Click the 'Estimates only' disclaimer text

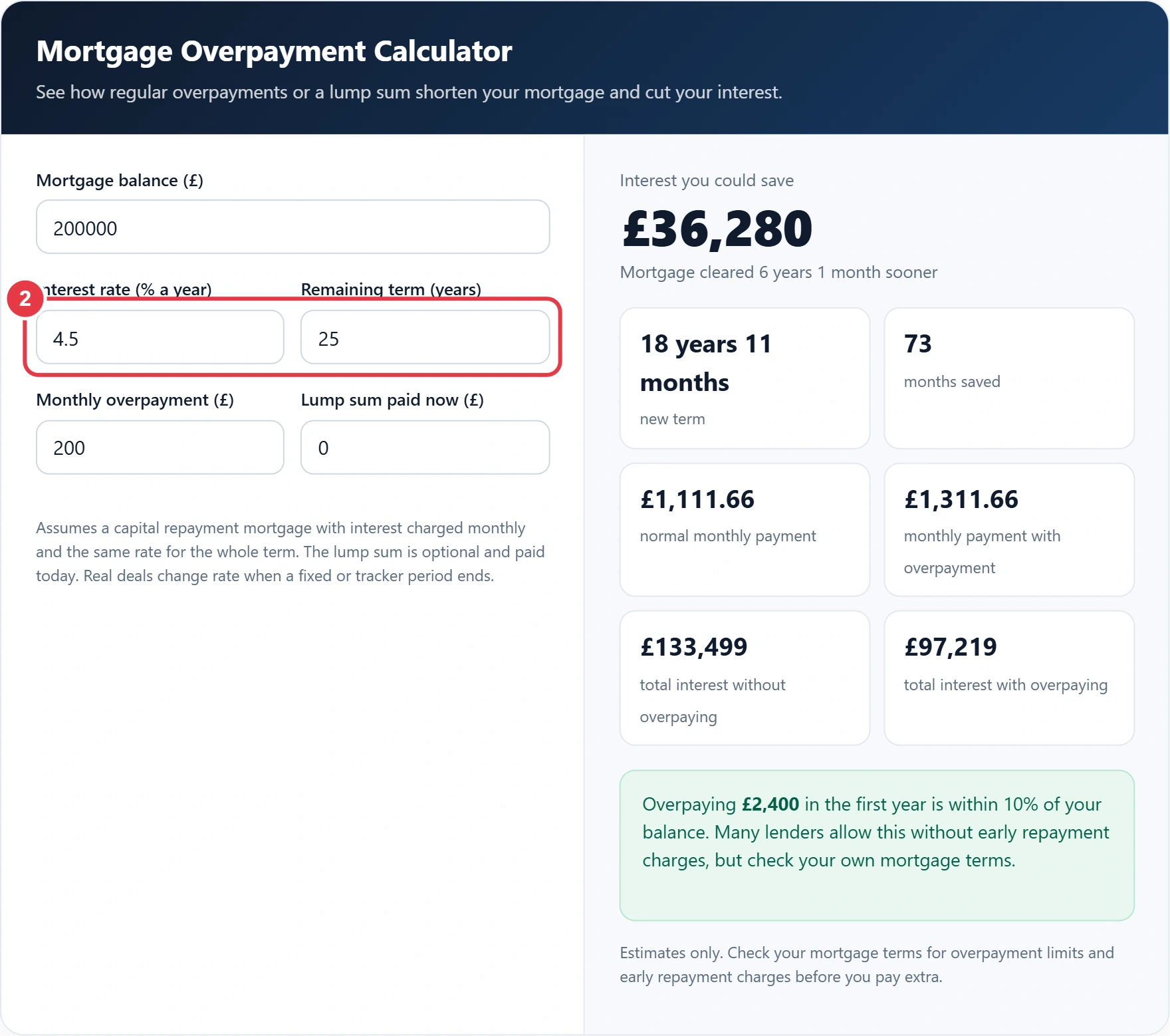(867, 965)
